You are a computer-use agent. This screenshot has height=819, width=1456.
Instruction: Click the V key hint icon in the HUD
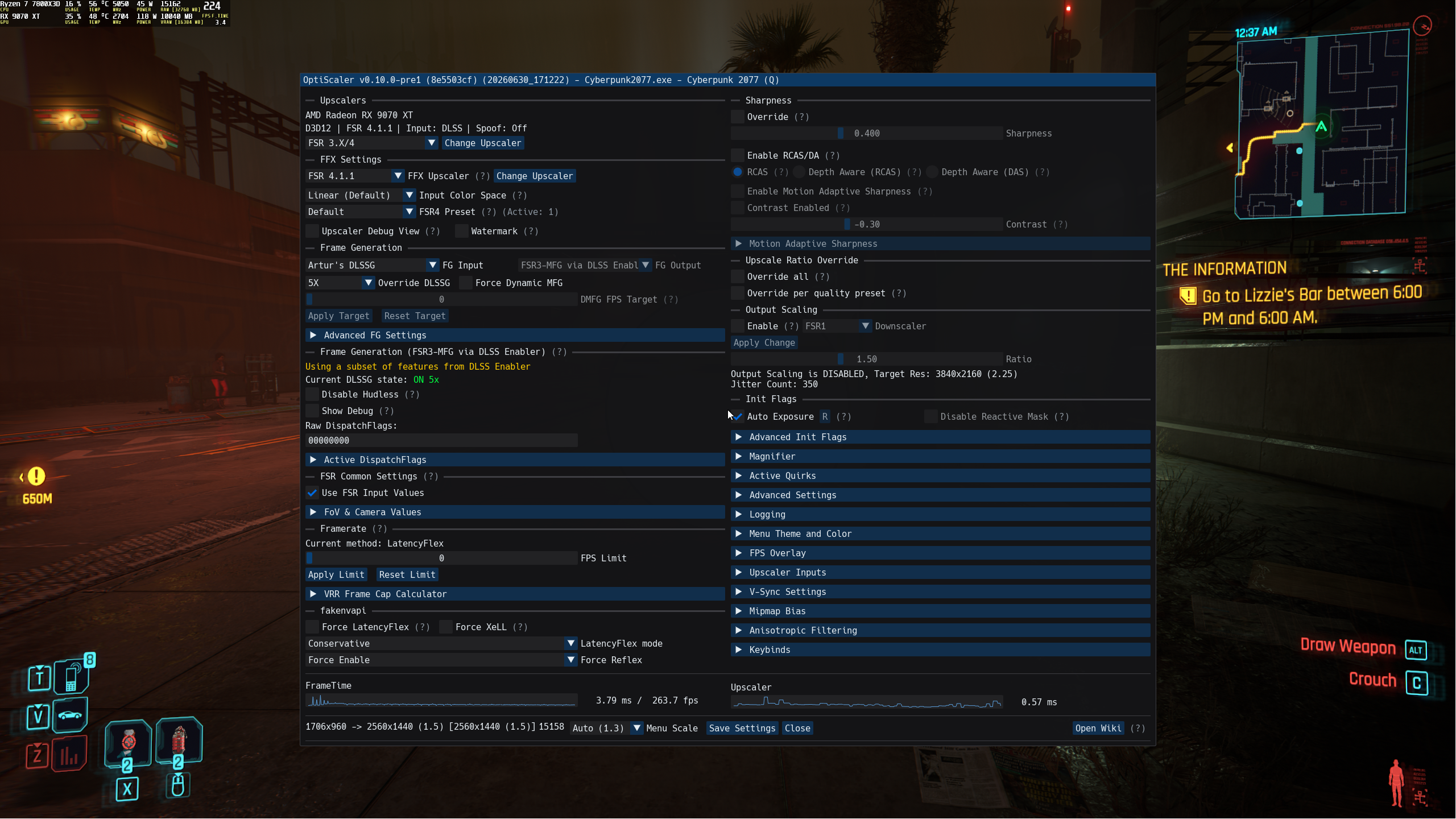click(38, 716)
